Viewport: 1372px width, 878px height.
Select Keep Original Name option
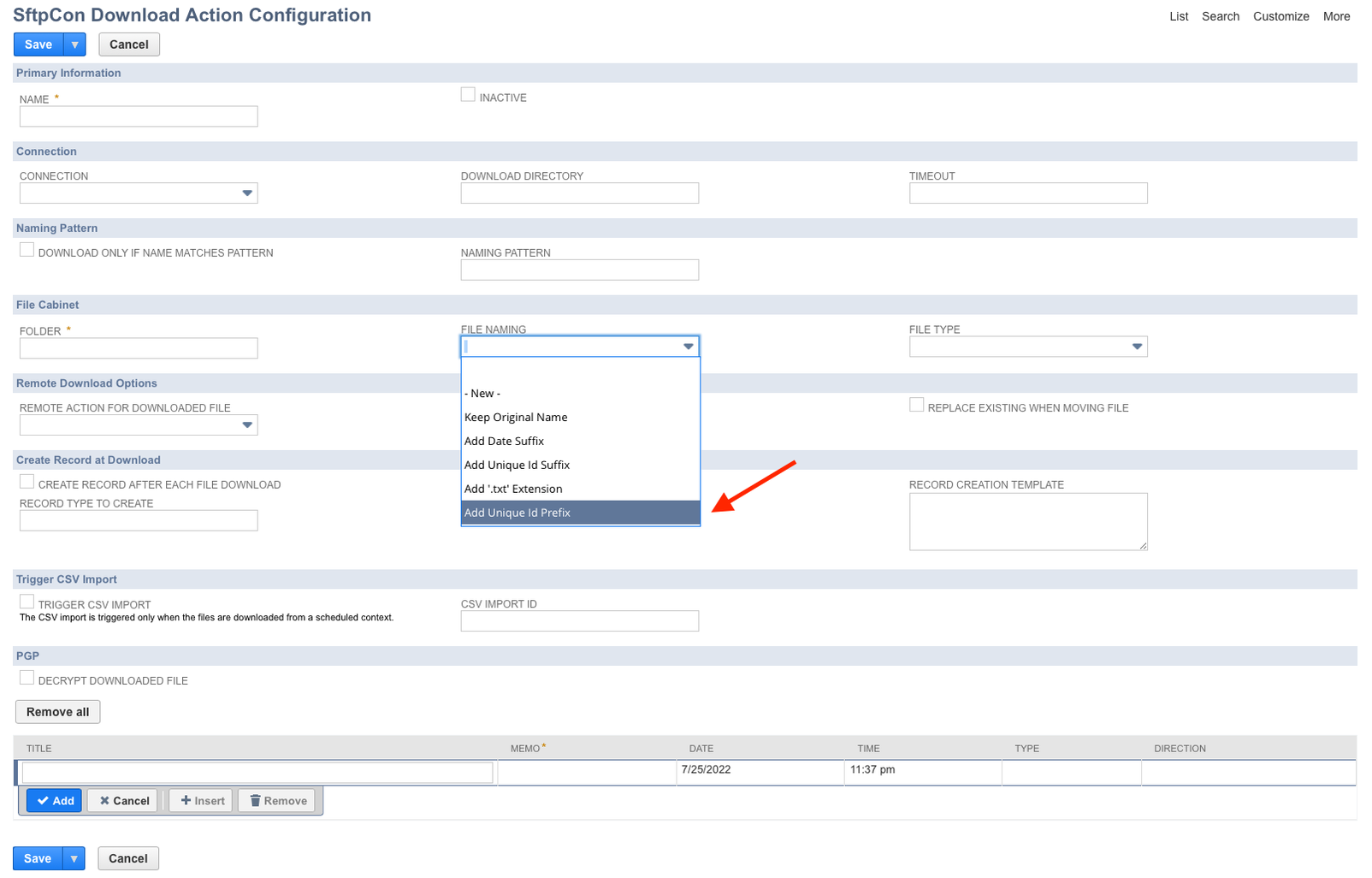tap(580, 418)
